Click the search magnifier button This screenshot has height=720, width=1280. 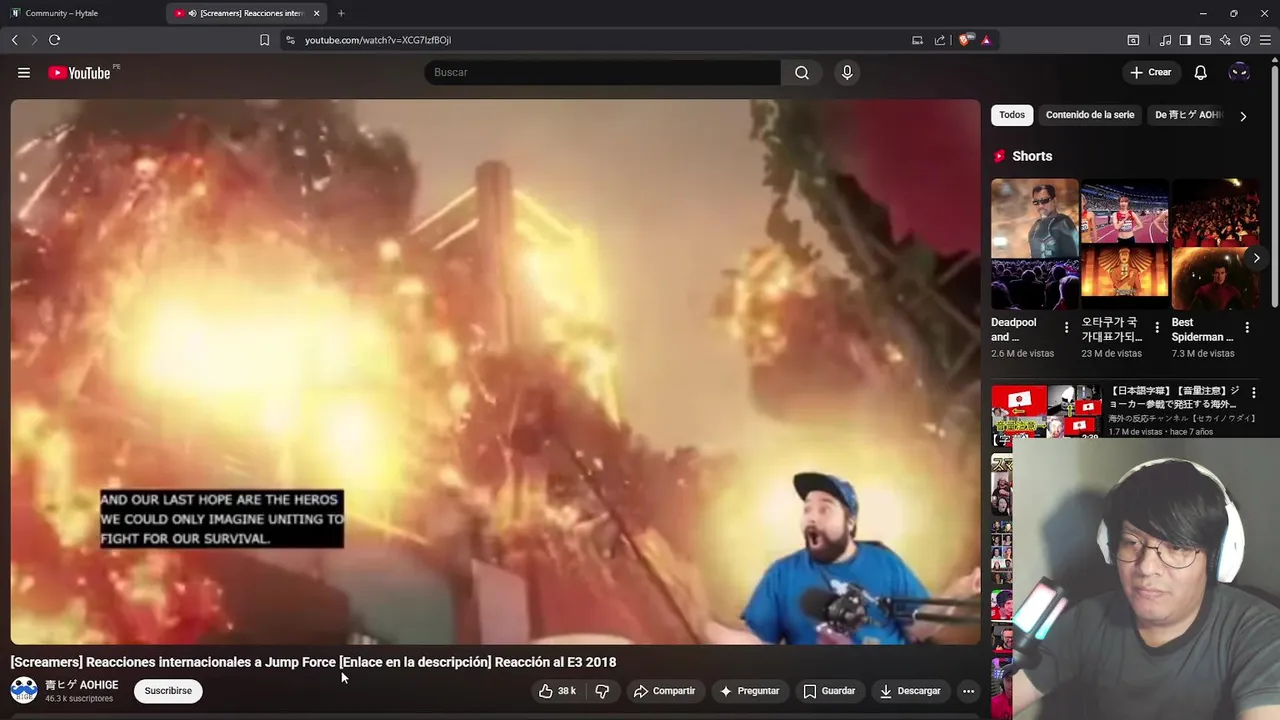coord(802,72)
